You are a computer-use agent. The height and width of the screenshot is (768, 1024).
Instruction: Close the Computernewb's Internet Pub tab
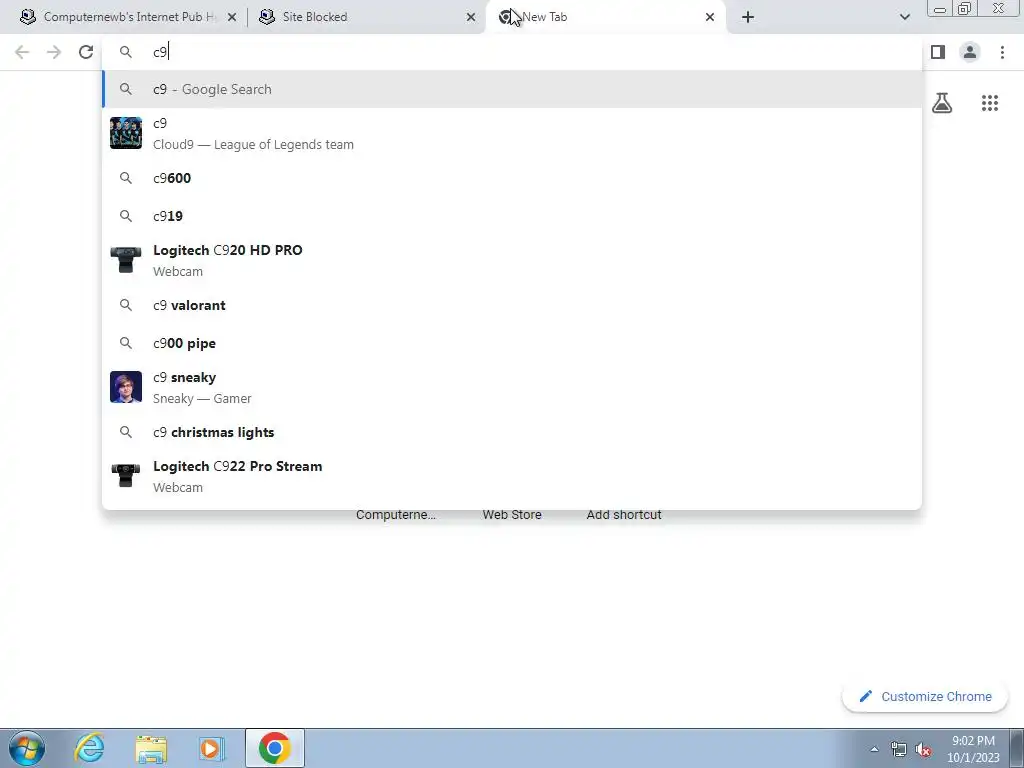(232, 17)
